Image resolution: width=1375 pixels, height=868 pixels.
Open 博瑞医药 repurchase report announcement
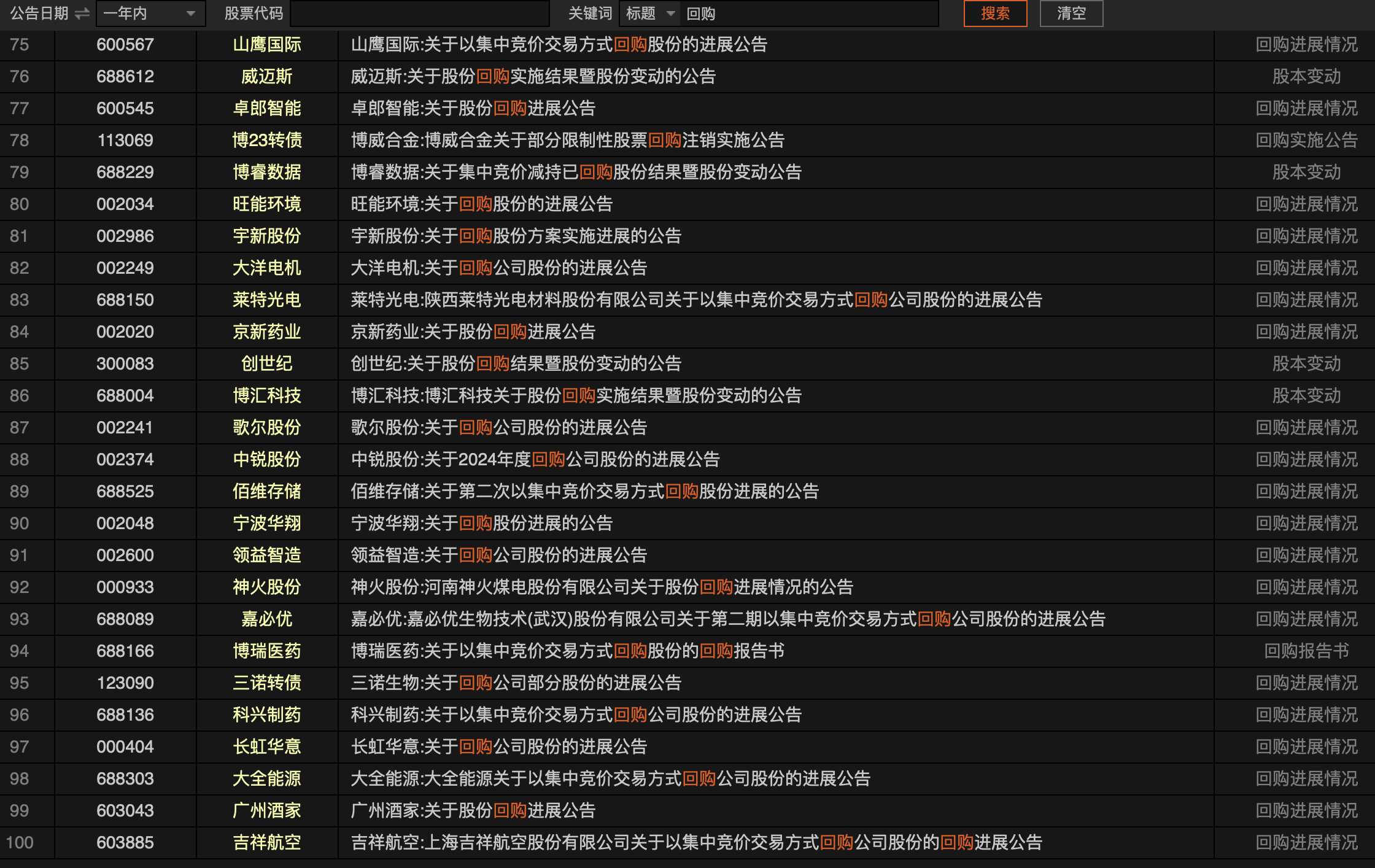pos(567,651)
